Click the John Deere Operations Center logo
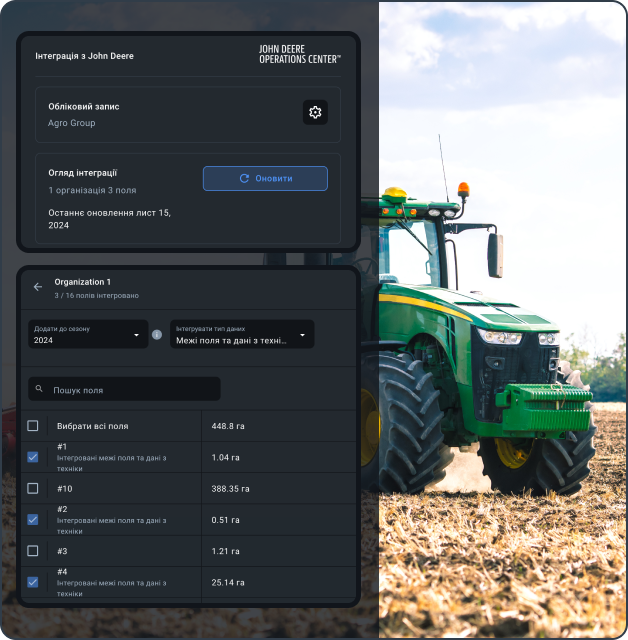 300,54
